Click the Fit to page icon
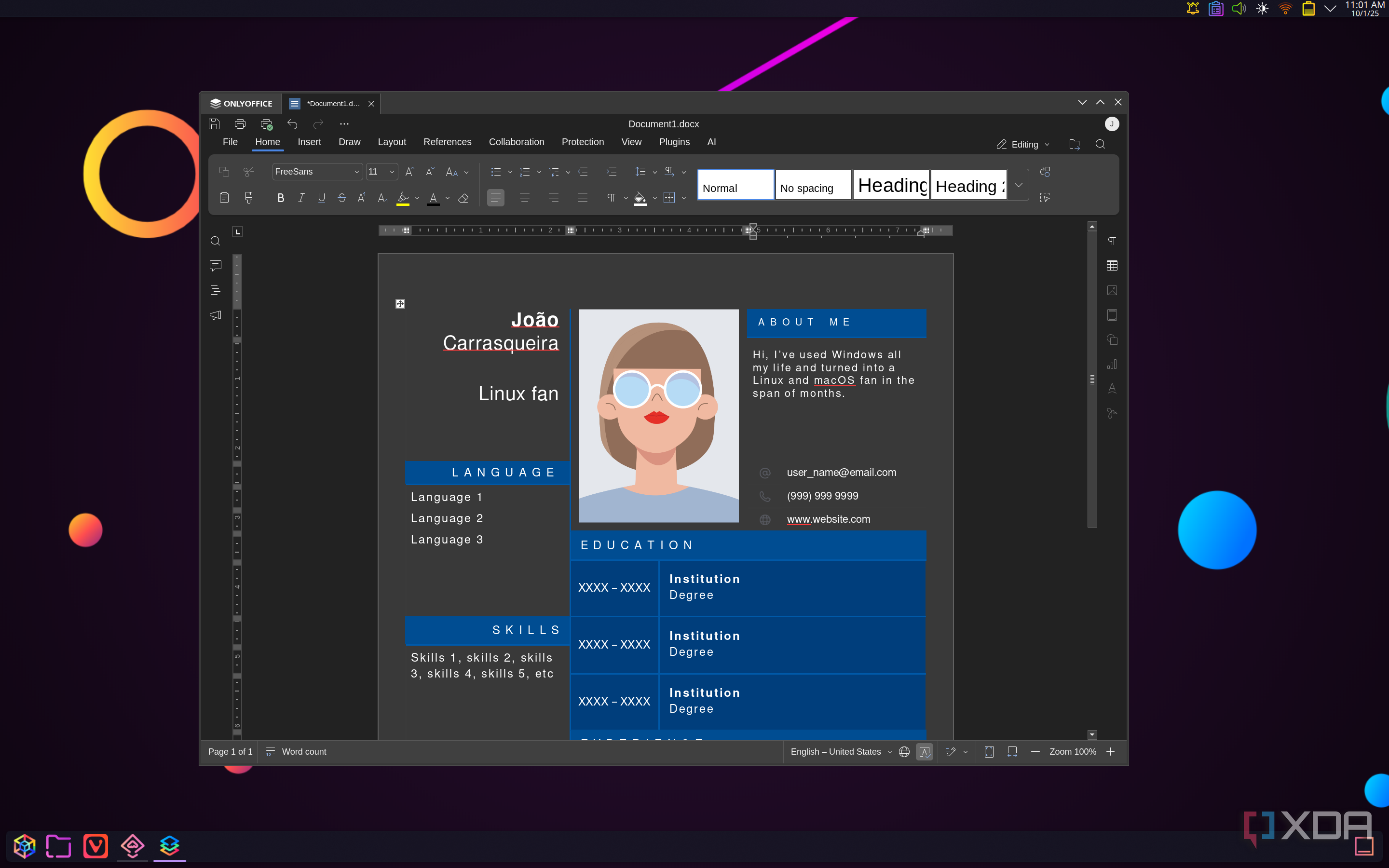The image size is (1389, 868). click(x=989, y=751)
